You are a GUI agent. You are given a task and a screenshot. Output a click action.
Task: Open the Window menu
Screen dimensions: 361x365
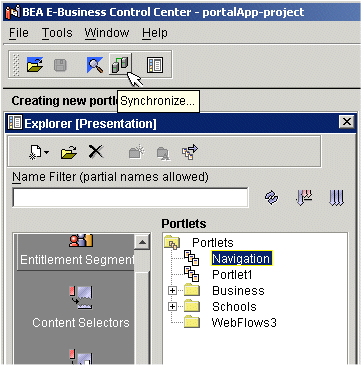coord(107,33)
